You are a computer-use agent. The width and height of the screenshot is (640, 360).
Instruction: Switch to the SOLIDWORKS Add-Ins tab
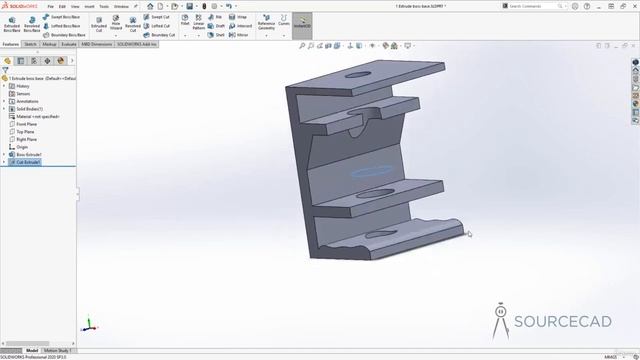coord(136,44)
